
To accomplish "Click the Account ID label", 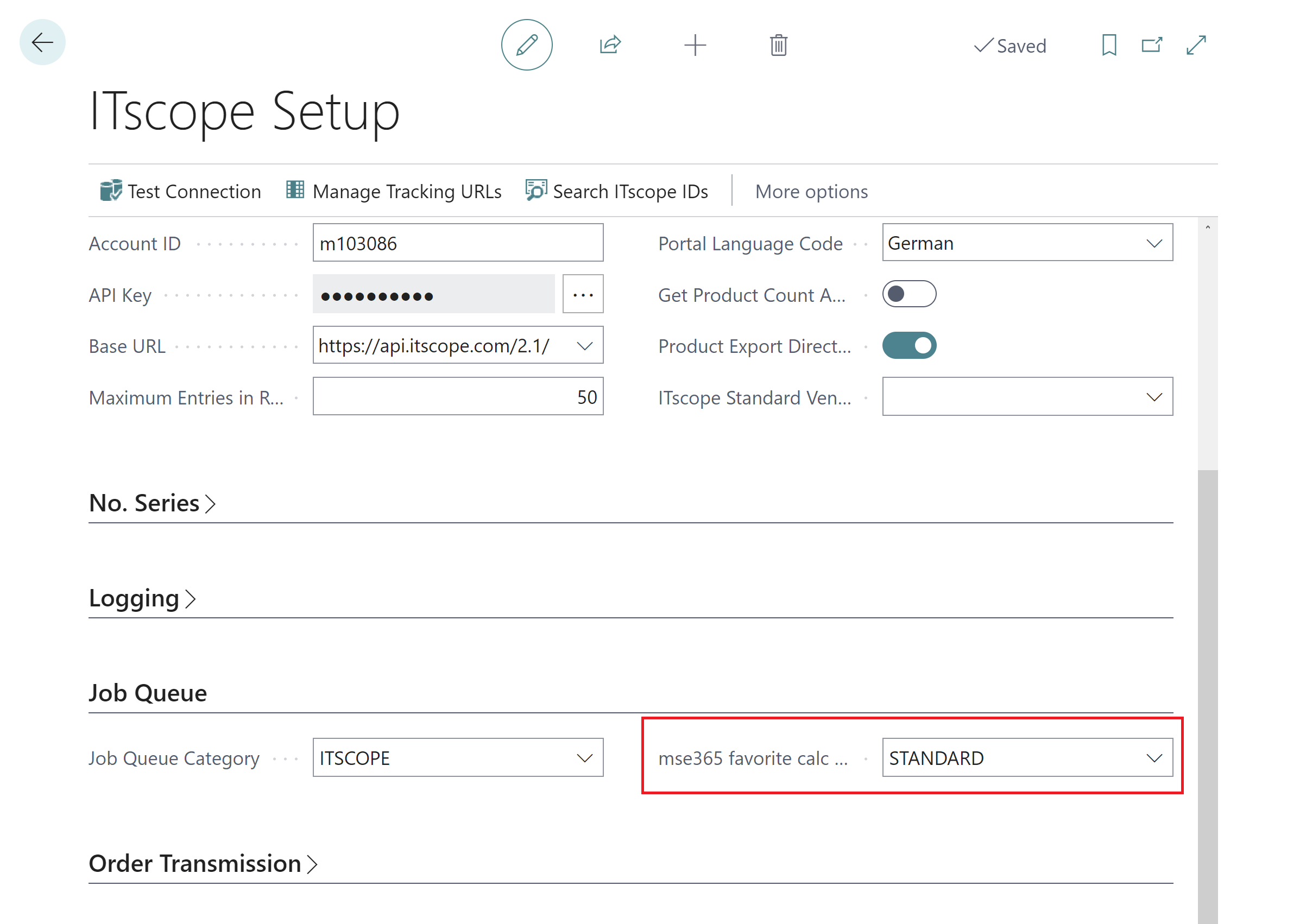I will [135, 244].
